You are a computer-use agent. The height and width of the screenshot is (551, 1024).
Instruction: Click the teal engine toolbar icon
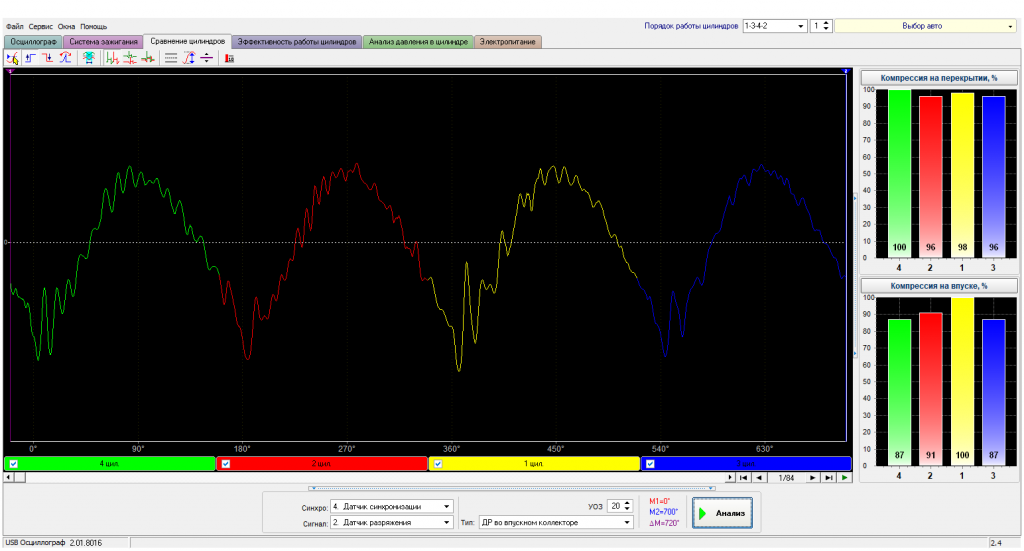point(88,58)
